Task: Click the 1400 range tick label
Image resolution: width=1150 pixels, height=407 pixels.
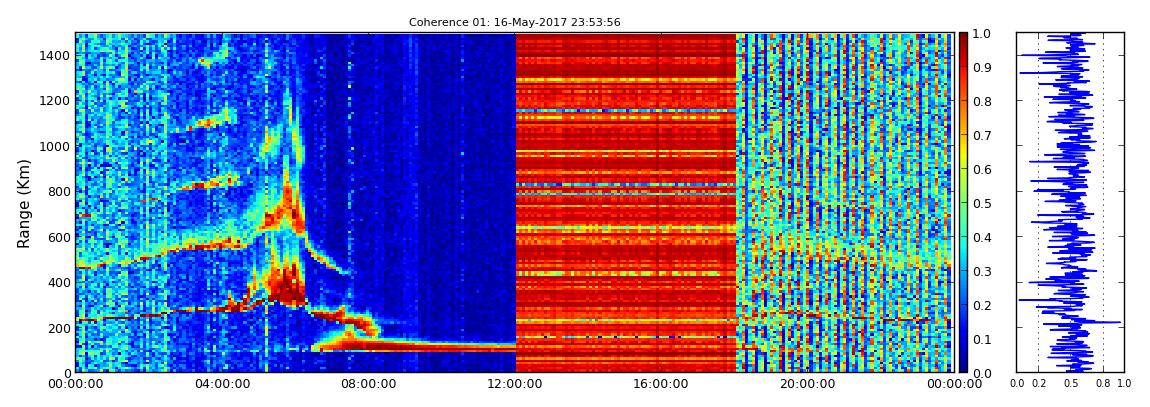Action: pyautogui.click(x=55, y=55)
